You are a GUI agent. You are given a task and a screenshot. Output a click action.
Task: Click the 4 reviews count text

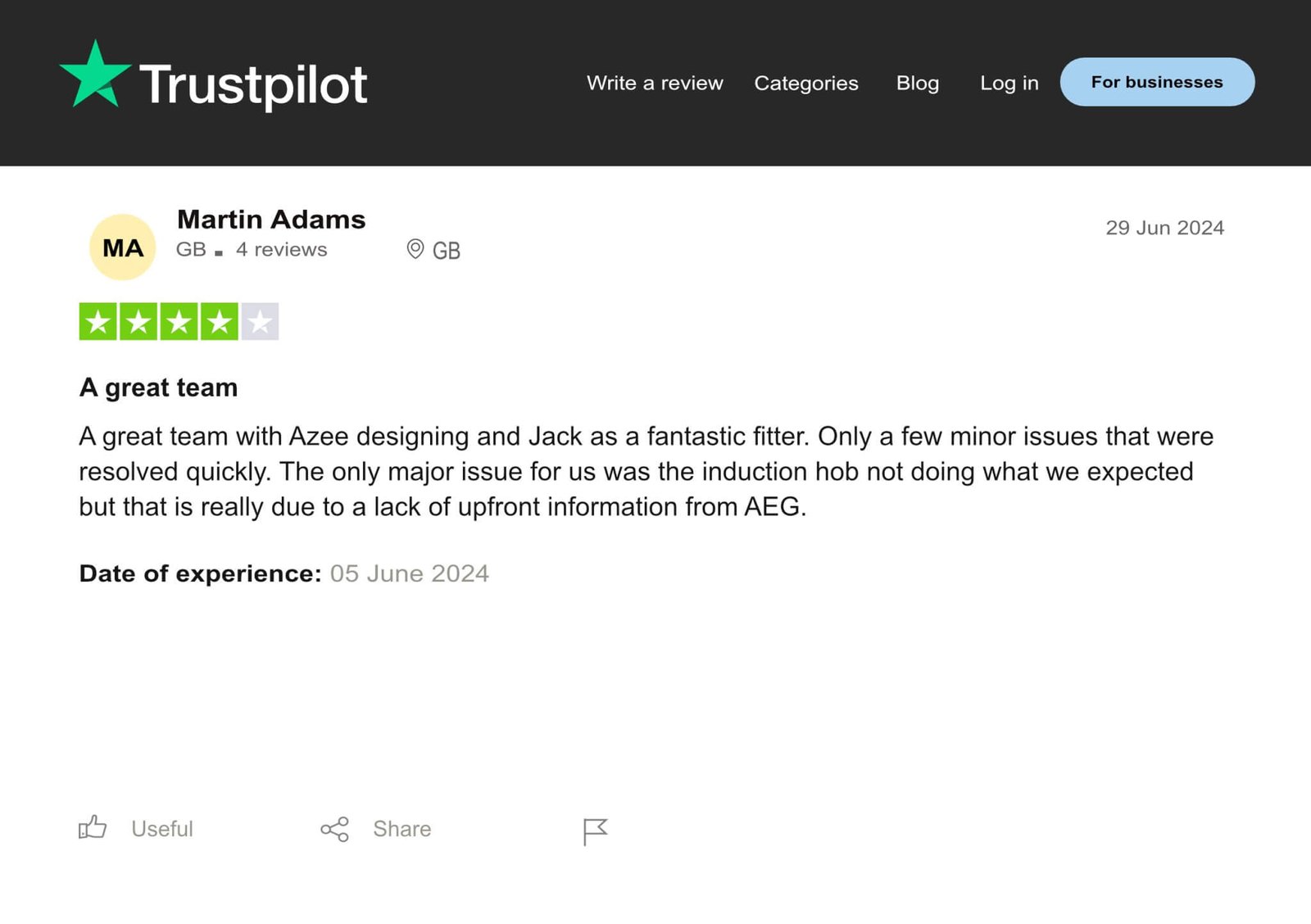coord(281,249)
